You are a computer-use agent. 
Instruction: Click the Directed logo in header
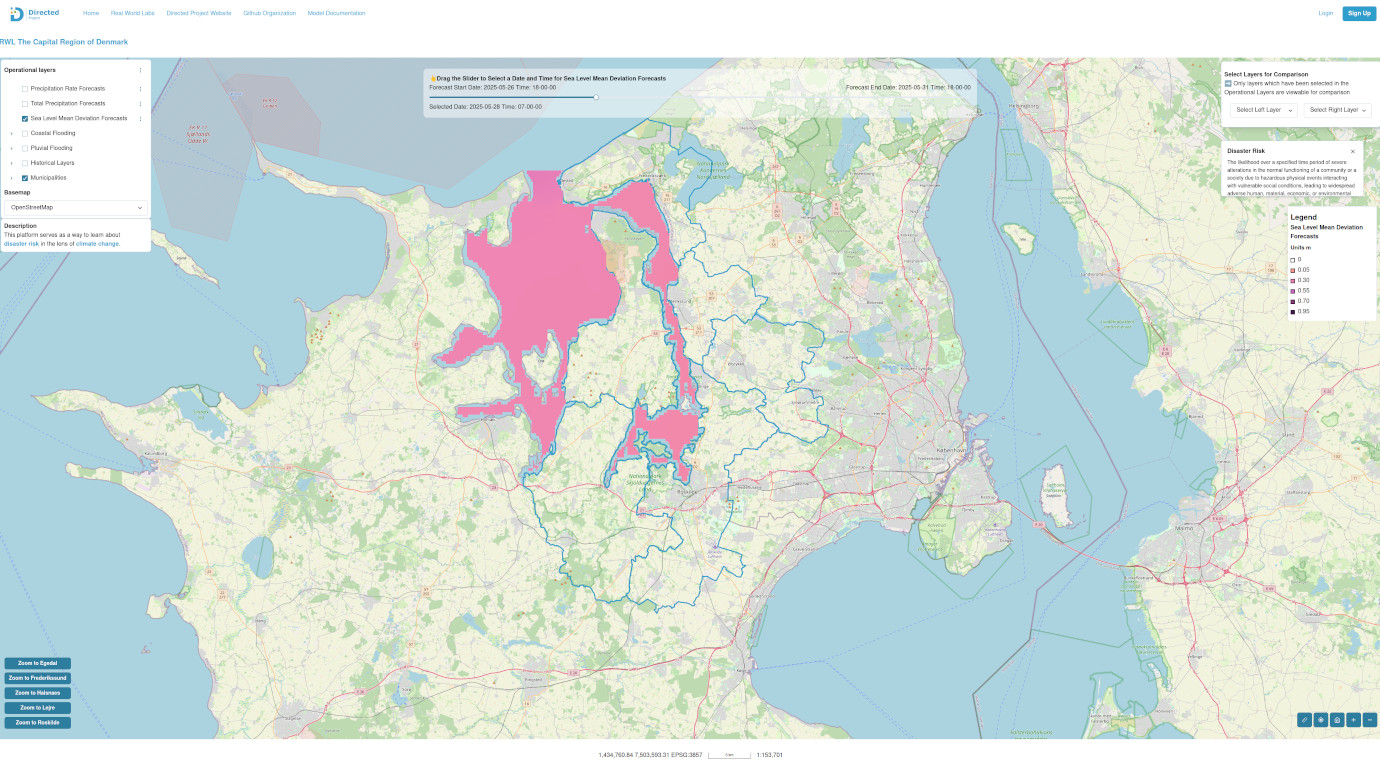[35, 13]
